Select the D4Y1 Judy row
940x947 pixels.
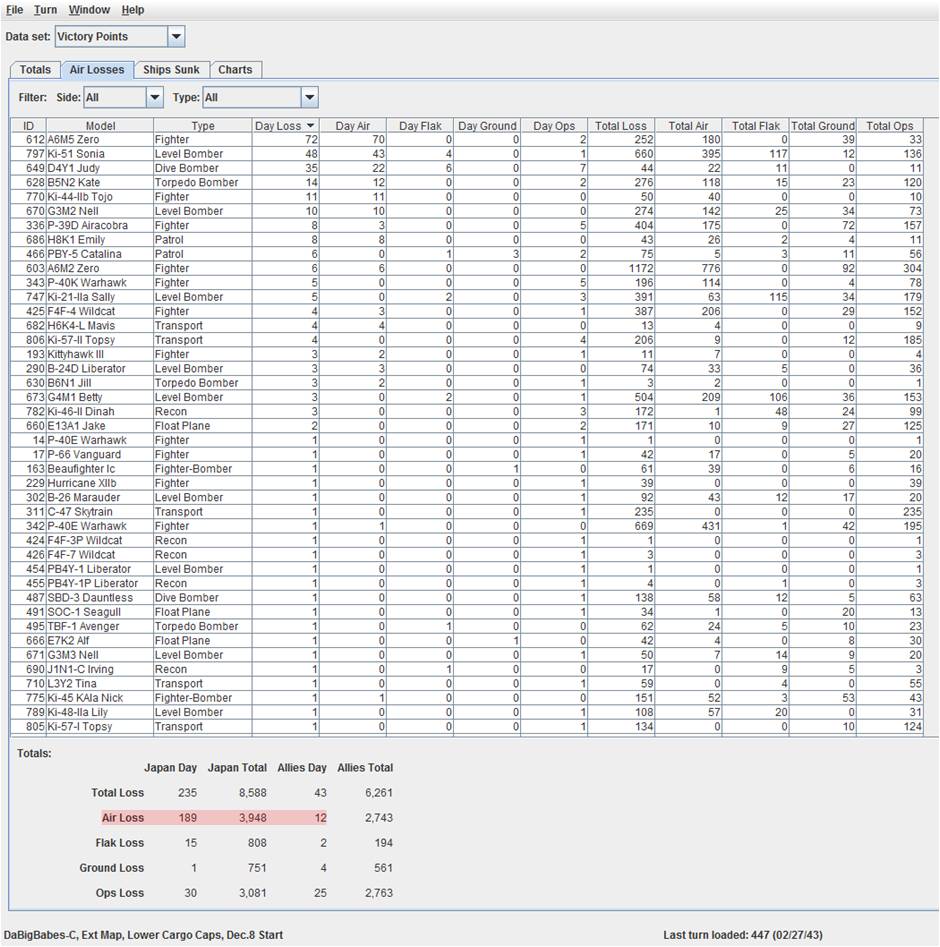[x=467, y=168]
